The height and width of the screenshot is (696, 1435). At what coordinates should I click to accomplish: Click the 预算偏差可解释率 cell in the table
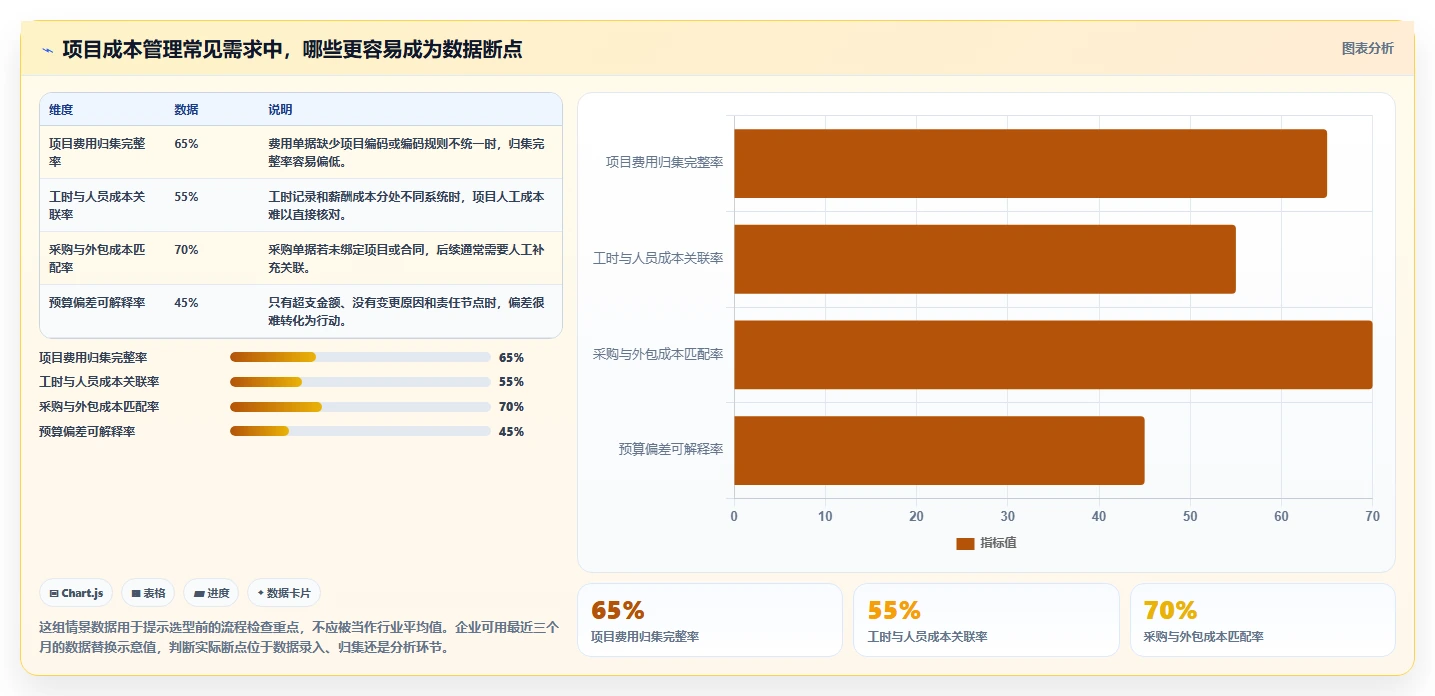point(97,303)
